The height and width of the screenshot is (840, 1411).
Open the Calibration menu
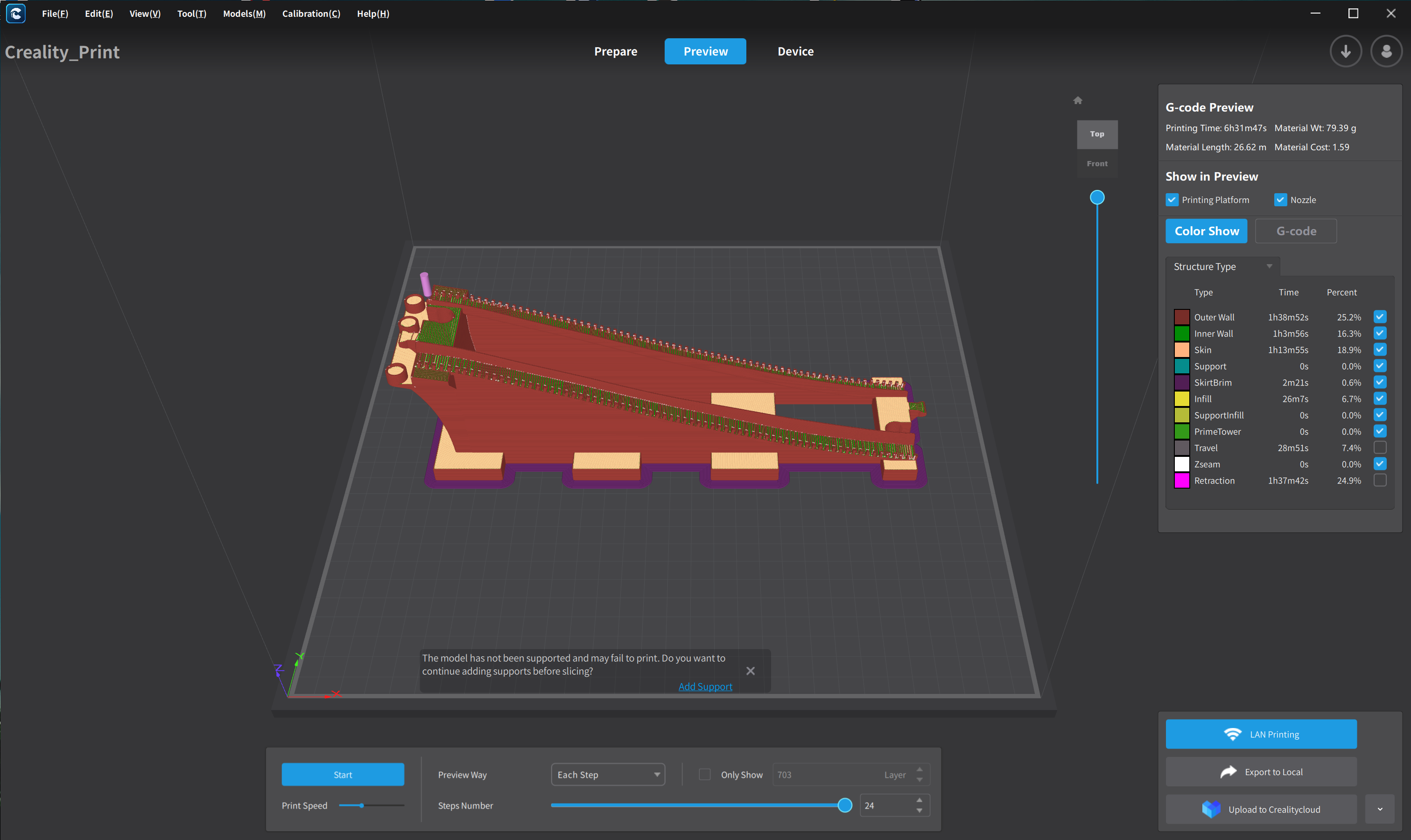coord(311,14)
